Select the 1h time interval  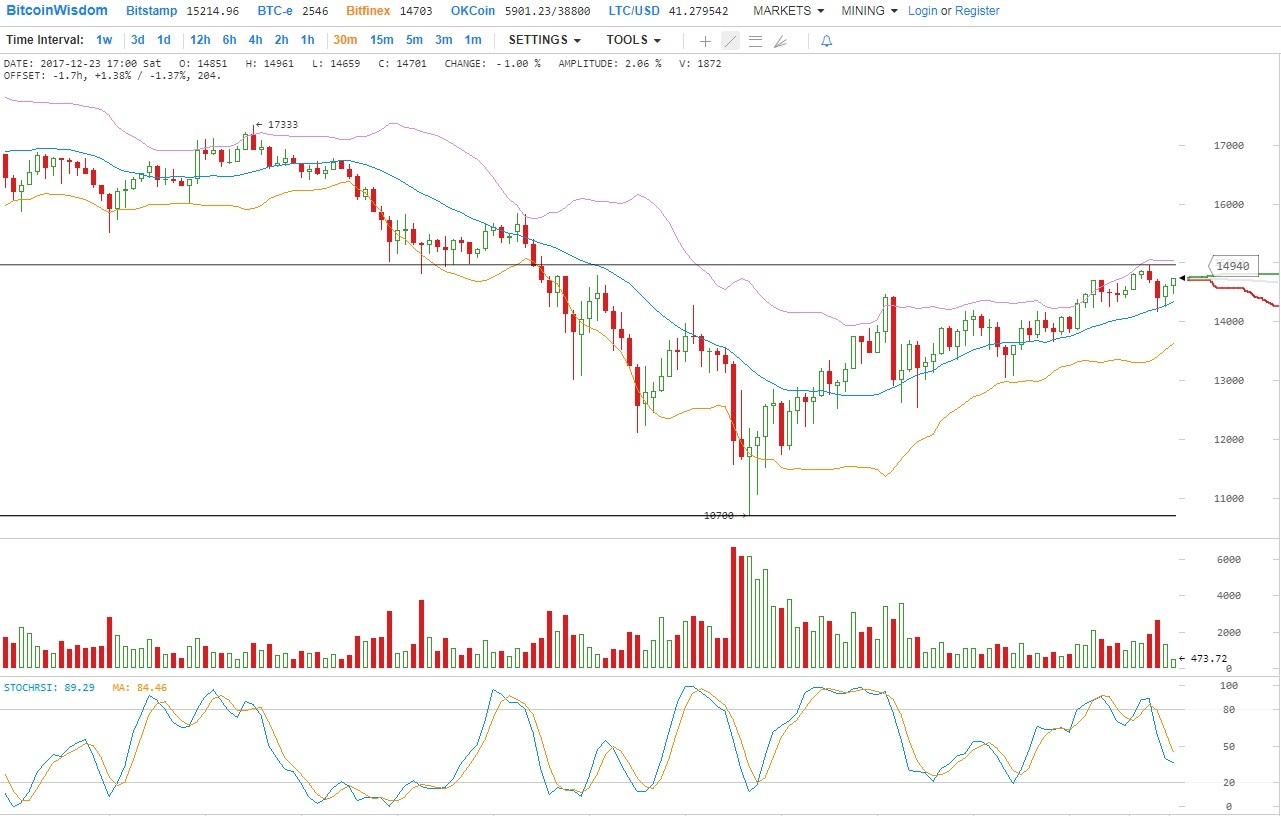(x=307, y=40)
